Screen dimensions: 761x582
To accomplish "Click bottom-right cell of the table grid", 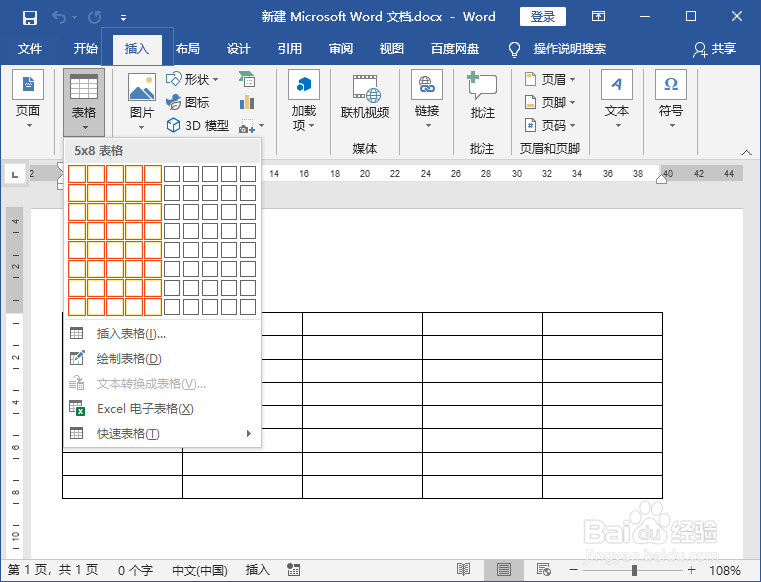I will pos(248,307).
